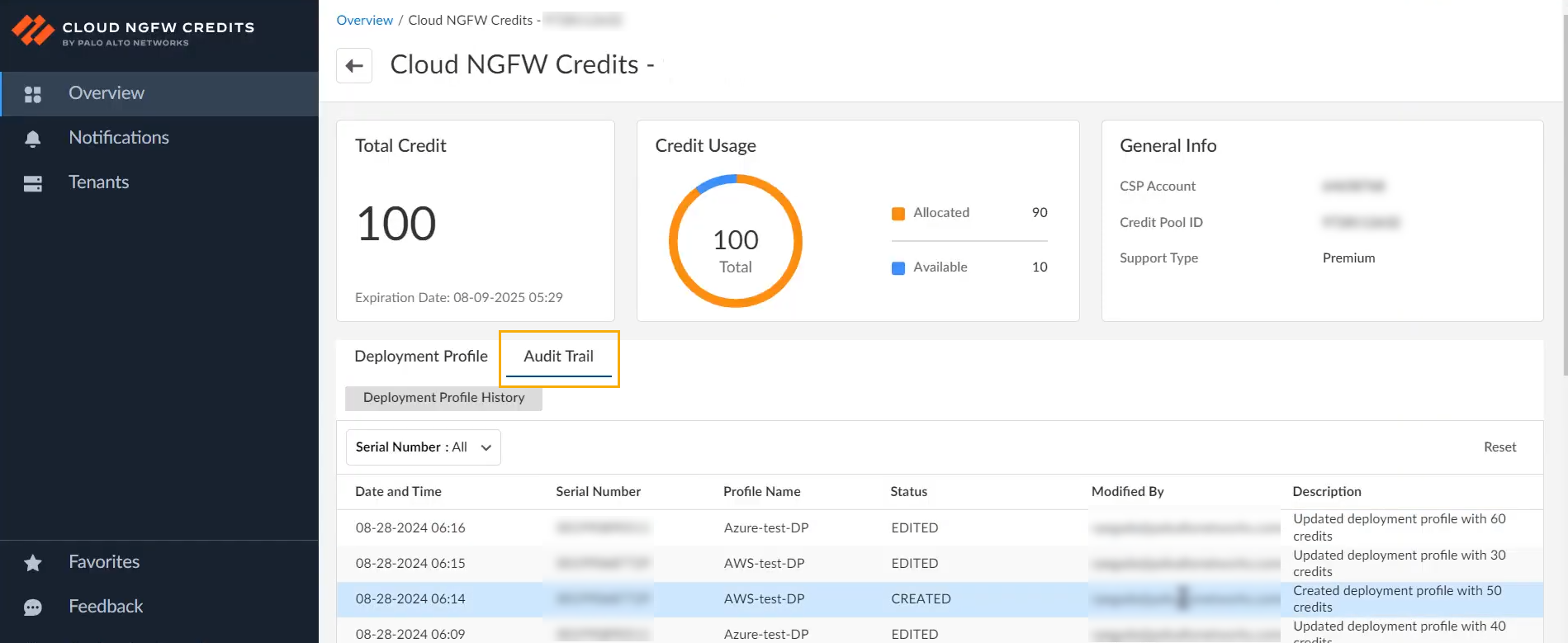Click the Favorites star icon
Image resolution: width=1568 pixels, height=643 pixels.
click(33, 563)
